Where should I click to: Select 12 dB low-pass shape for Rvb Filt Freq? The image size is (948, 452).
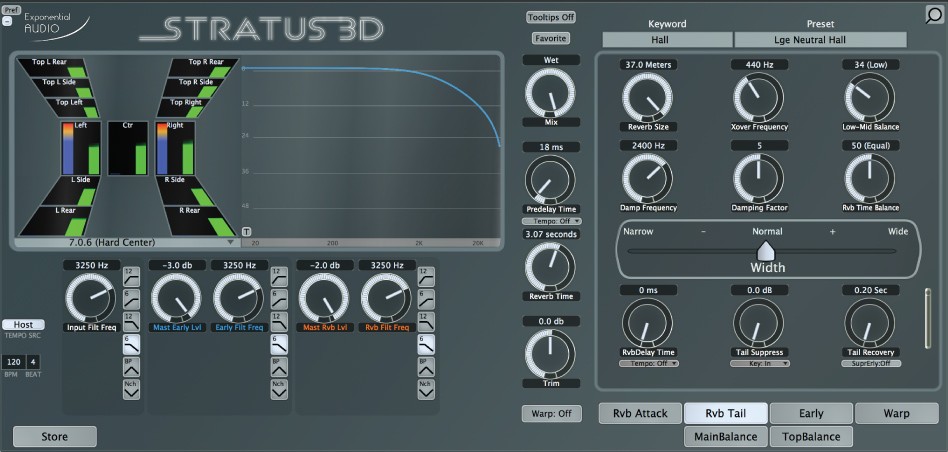[426, 321]
